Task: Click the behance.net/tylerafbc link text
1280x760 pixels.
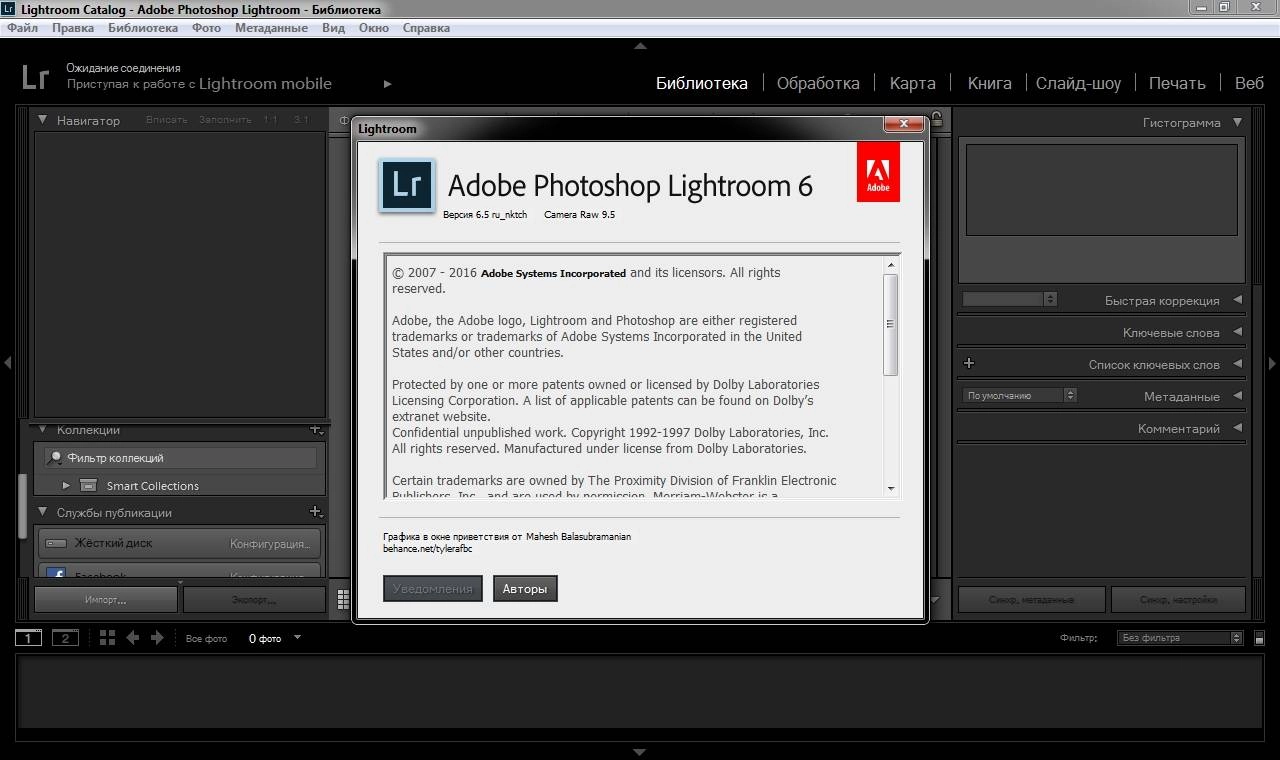Action: pos(427,549)
